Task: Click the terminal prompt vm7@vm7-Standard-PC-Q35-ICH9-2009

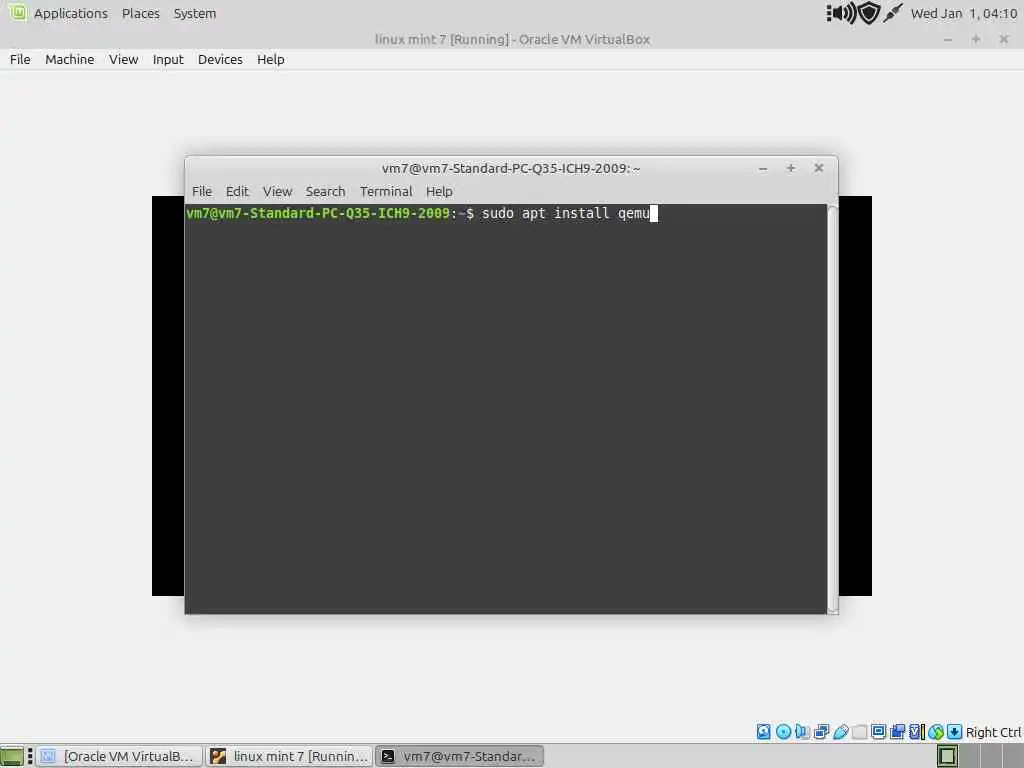Action: [x=318, y=214]
